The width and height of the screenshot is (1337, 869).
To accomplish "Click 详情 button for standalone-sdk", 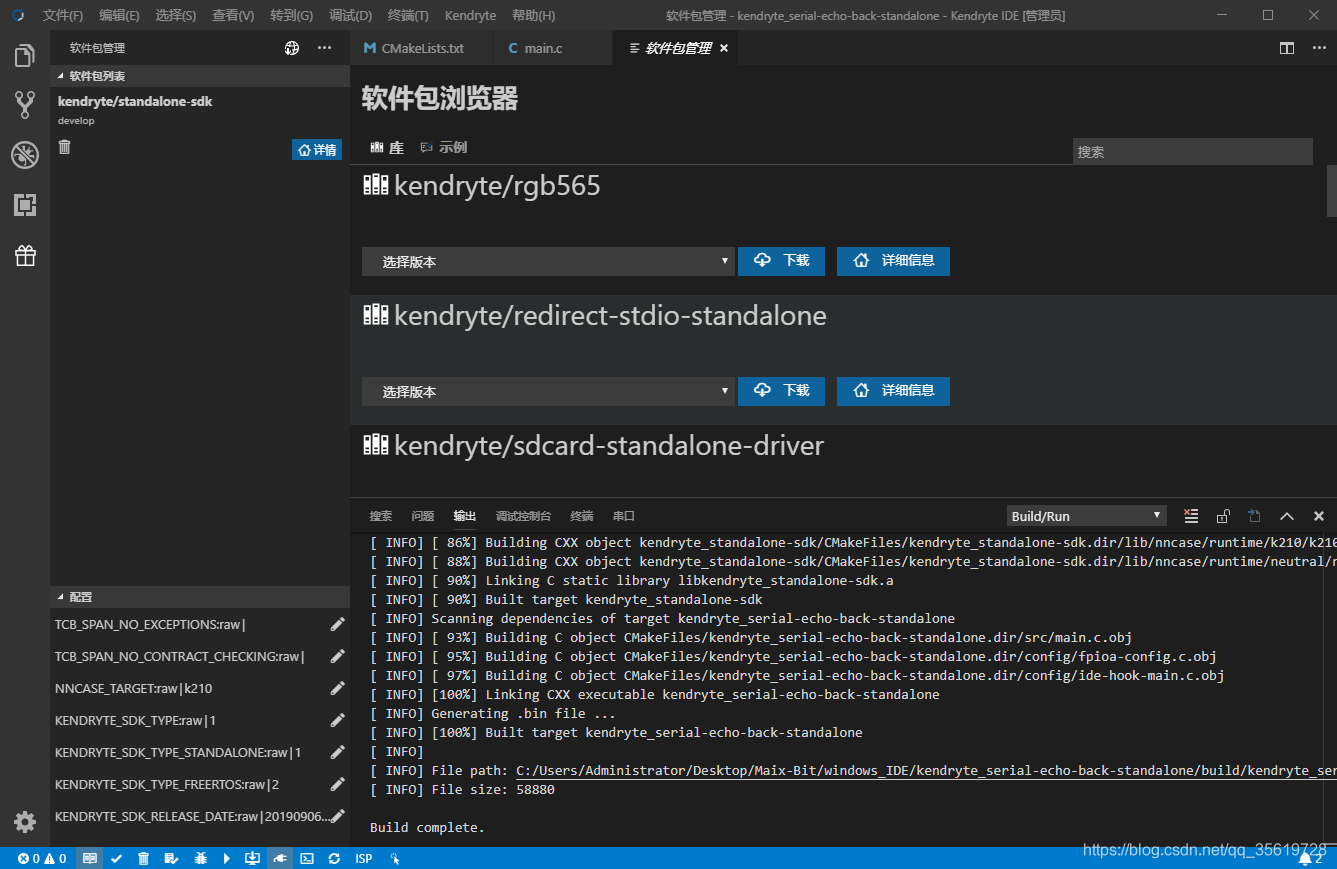I will click(x=317, y=149).
